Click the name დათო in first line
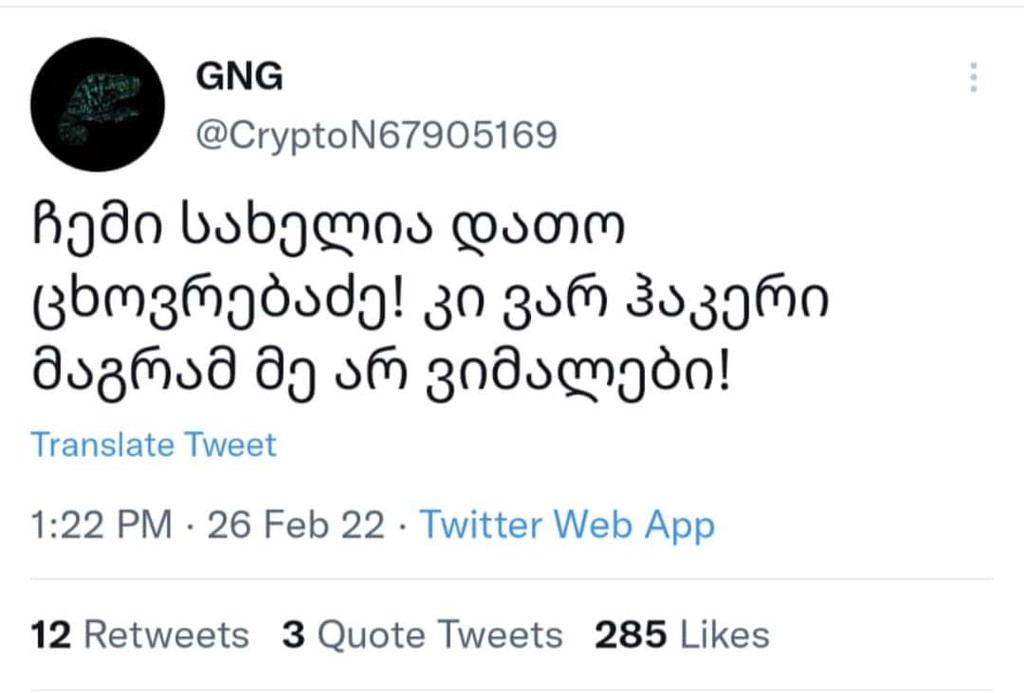1024x693 pixels. 538,225
